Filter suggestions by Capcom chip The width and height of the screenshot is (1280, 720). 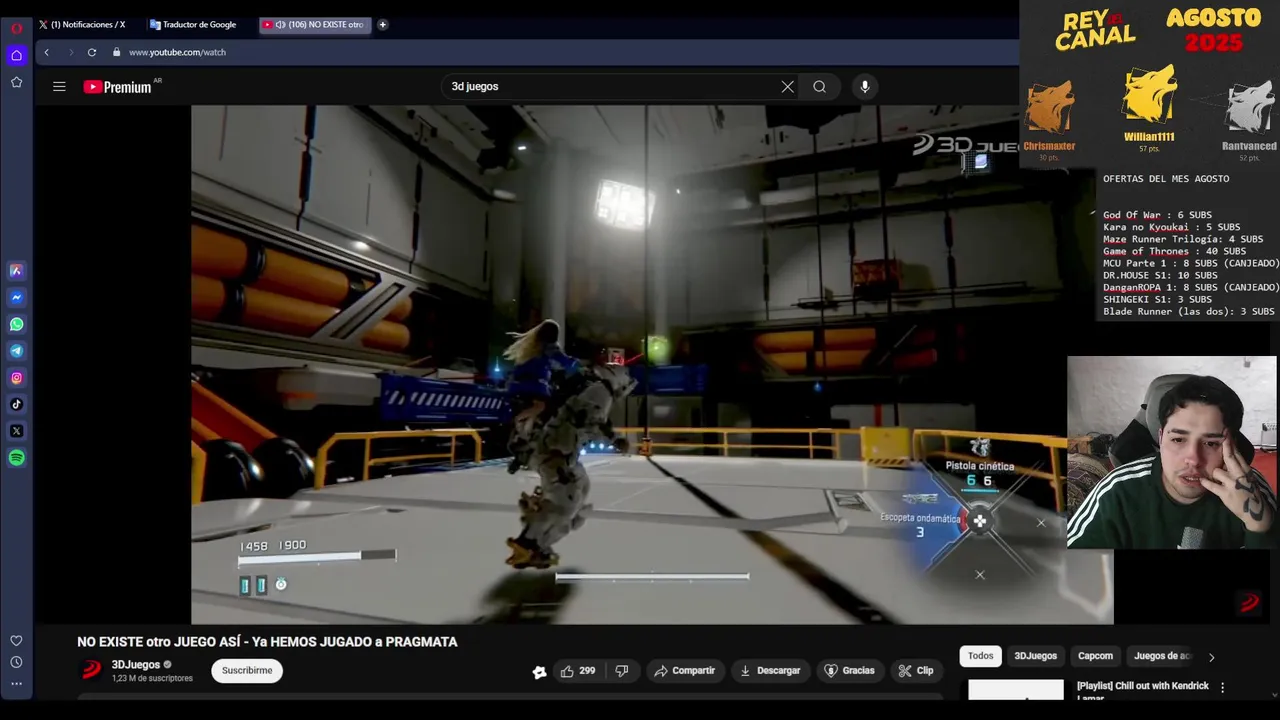(1095, 656)
